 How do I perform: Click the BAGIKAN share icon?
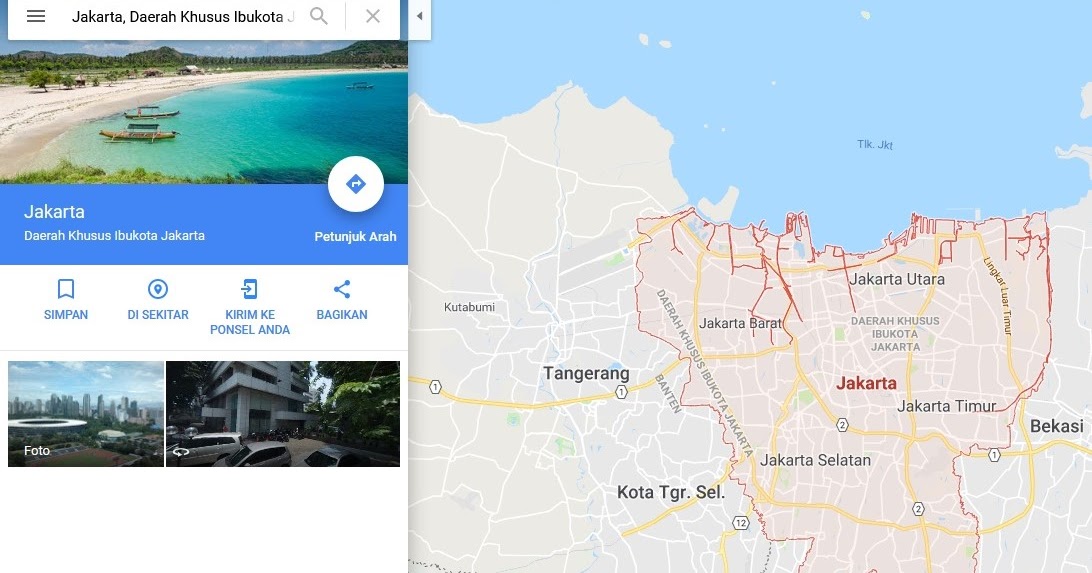342,289
